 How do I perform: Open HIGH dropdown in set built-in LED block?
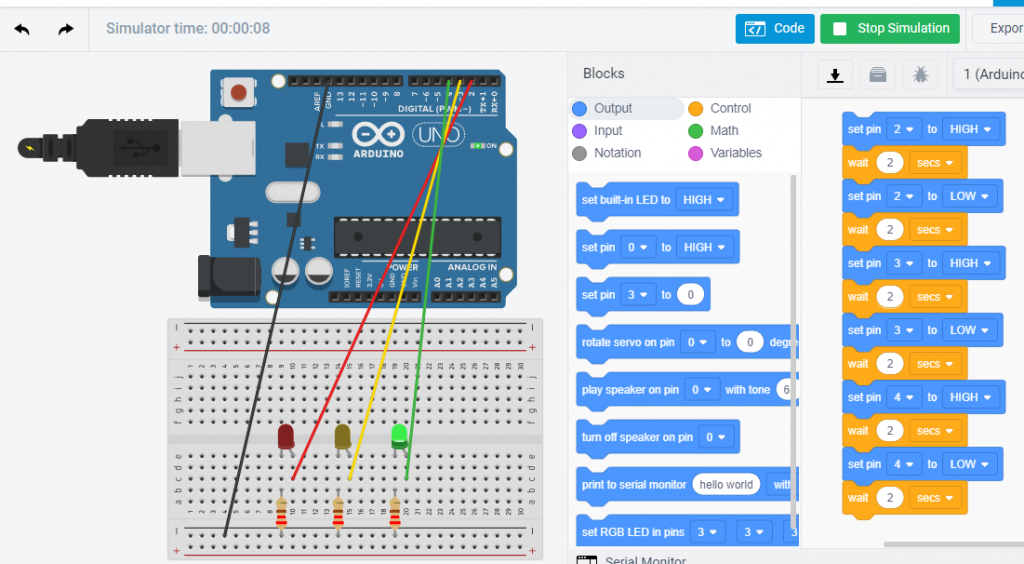704,200
